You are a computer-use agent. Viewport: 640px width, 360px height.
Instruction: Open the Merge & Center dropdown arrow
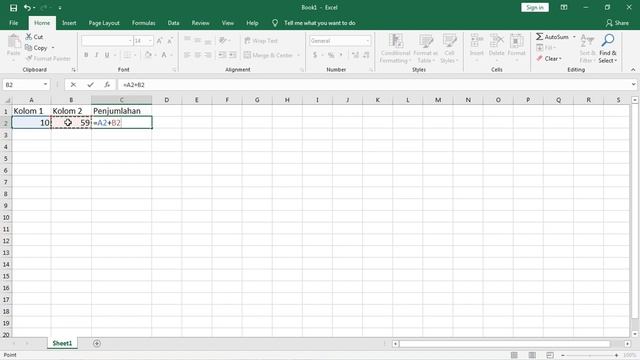click(298, 55)
